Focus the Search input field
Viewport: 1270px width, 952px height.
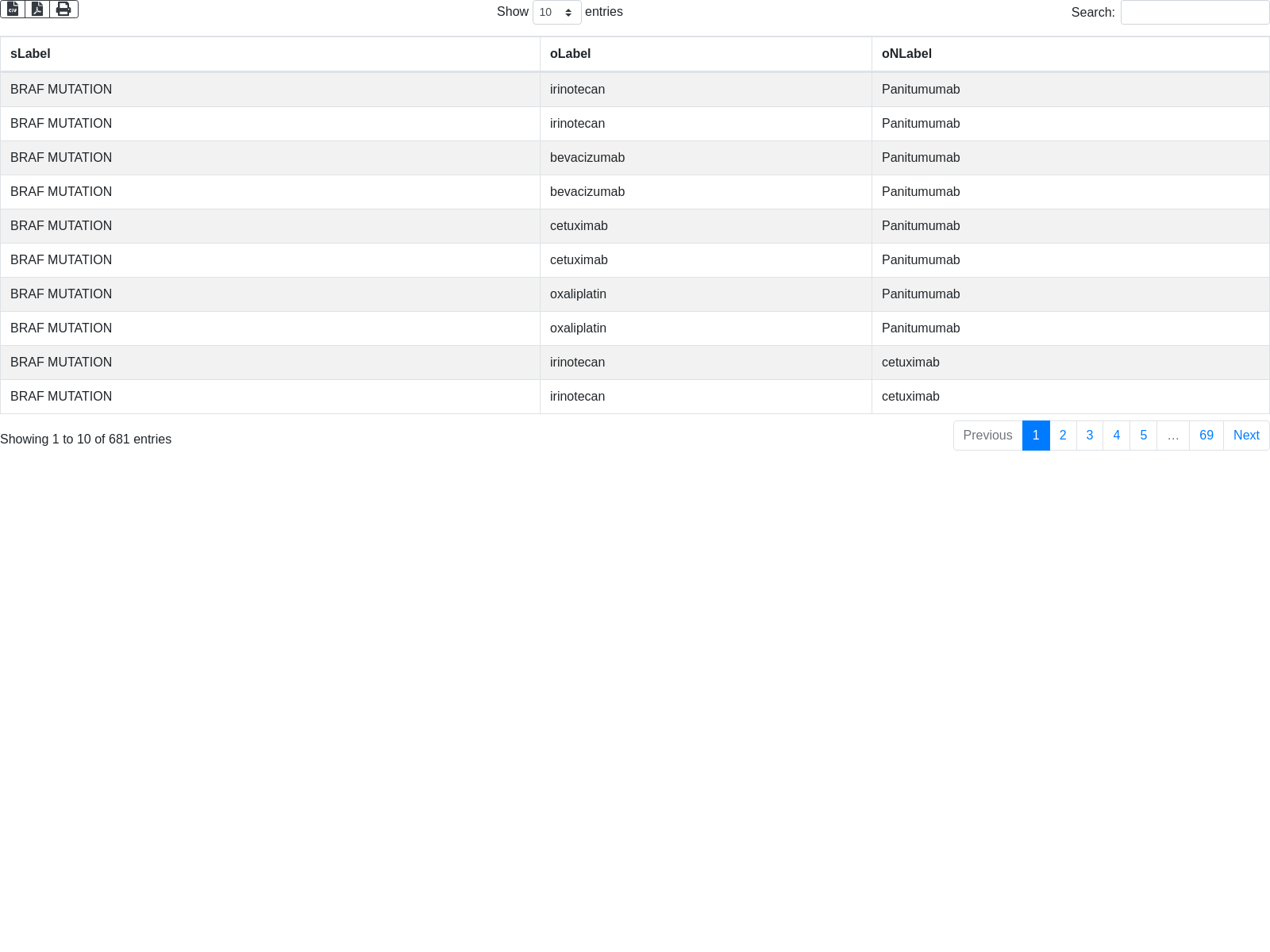tap(1195, 13)
